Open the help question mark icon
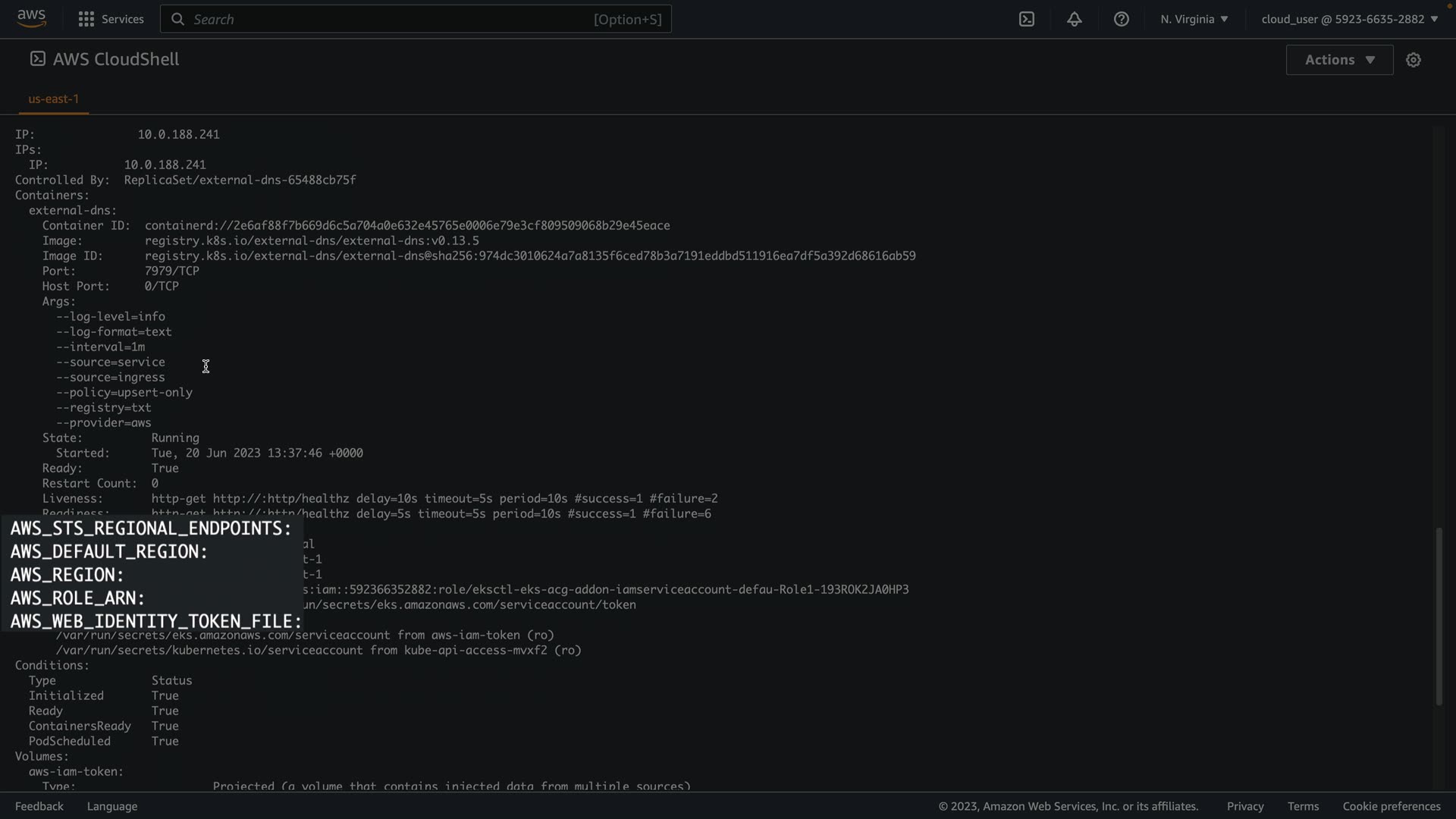Image resolution: width=1456 pixels, height=819 pixels. tap(1122, 19)
